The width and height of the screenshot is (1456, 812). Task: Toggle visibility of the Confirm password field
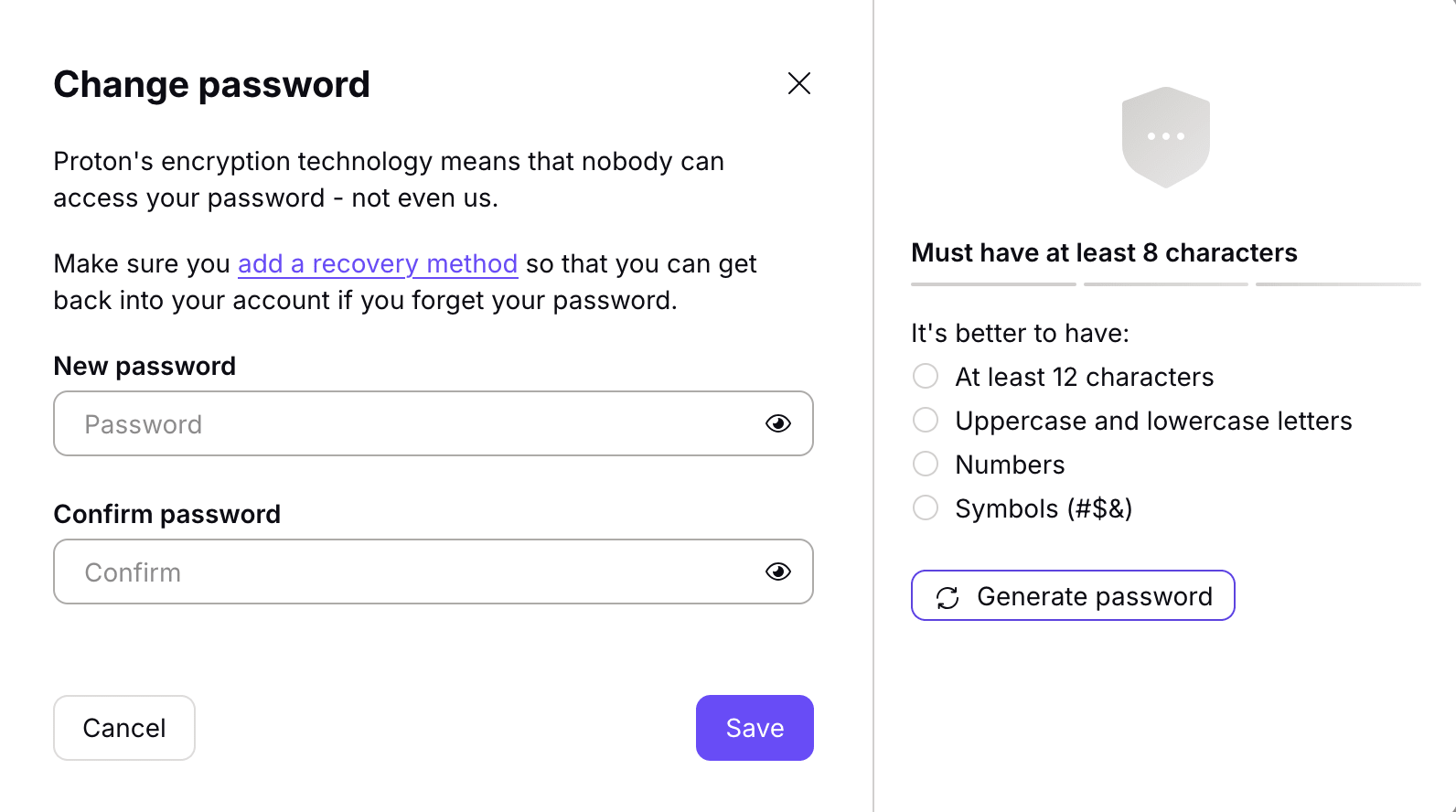pyautogui.click(x=778, y=572)
